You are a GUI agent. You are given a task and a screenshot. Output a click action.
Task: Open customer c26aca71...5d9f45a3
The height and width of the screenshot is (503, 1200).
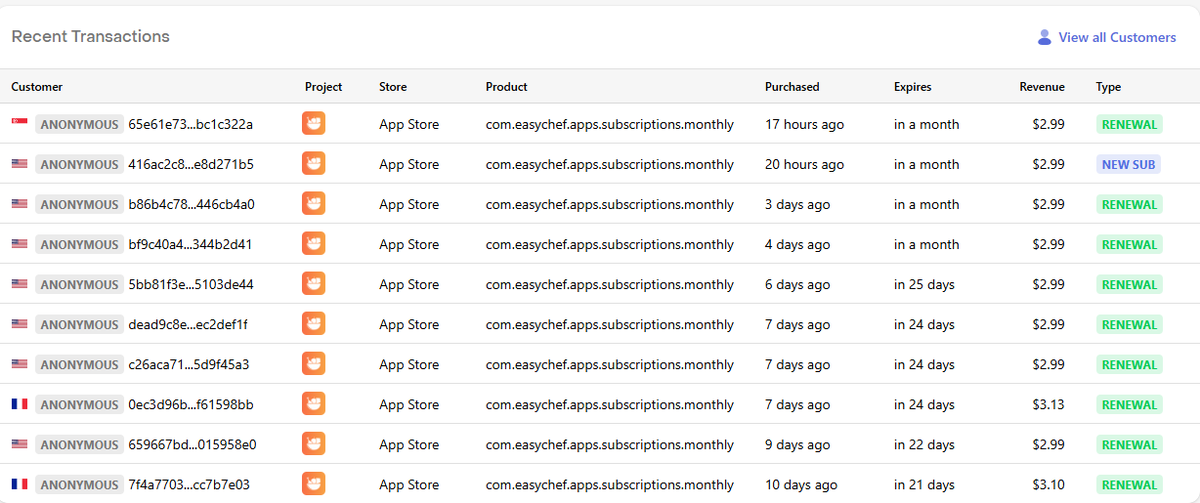(189, 364)
